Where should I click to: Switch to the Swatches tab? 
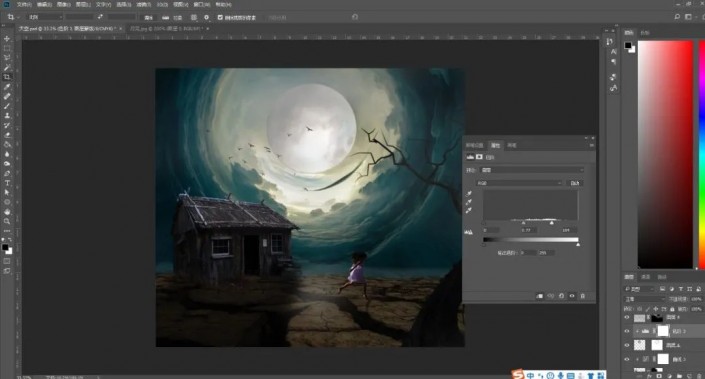coord(645,33)
